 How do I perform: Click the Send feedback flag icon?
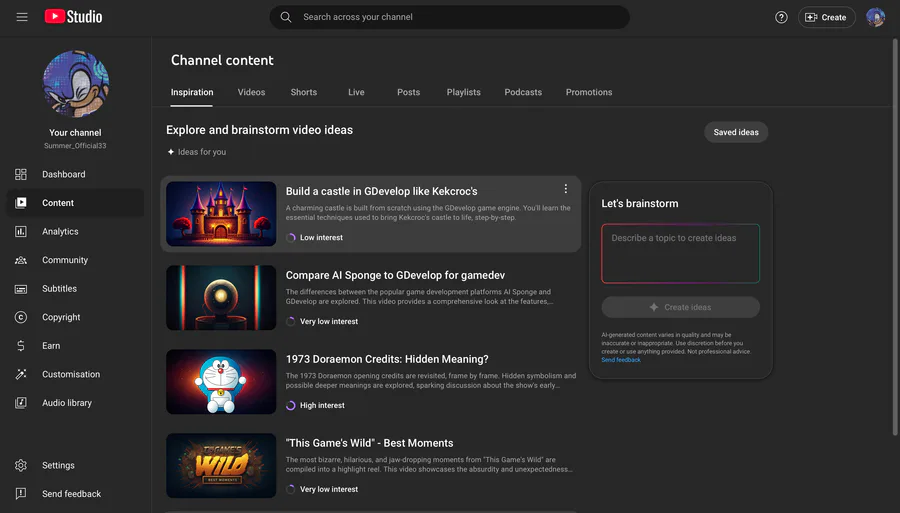click(x=21, y=493)
